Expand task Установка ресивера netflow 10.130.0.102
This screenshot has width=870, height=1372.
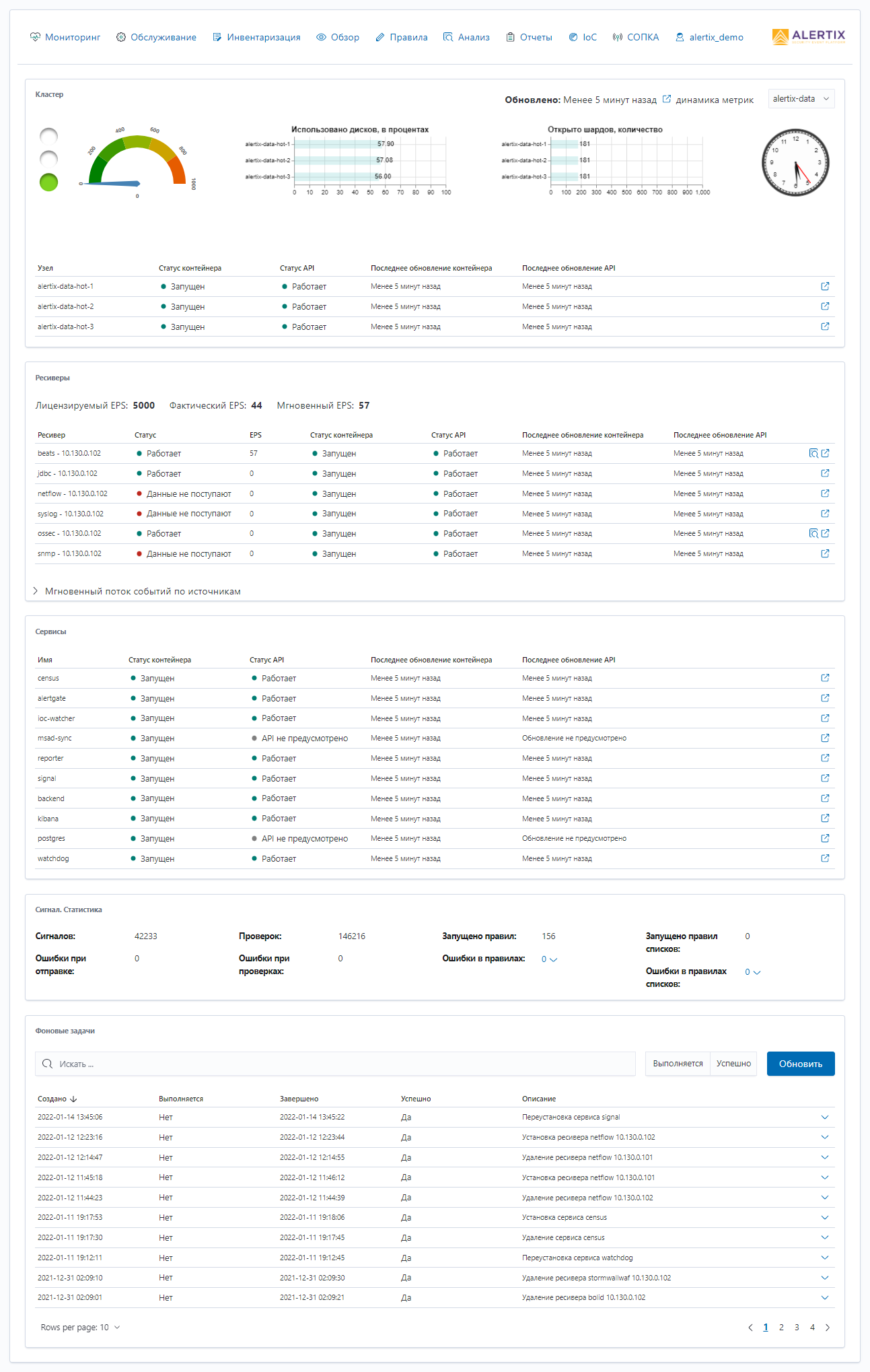pyautogui.click(x=825, y=1137)
